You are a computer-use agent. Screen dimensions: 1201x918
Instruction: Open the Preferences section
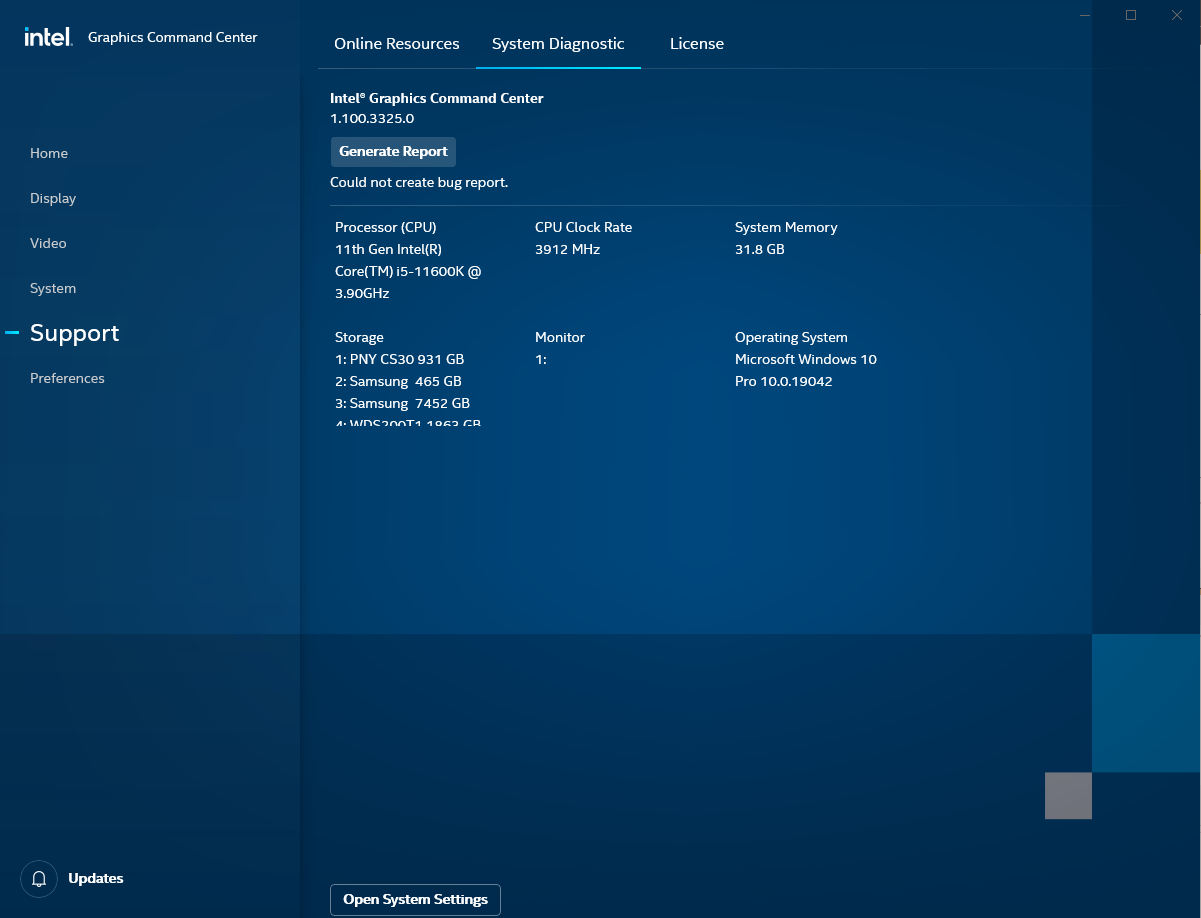pos(67,378)
